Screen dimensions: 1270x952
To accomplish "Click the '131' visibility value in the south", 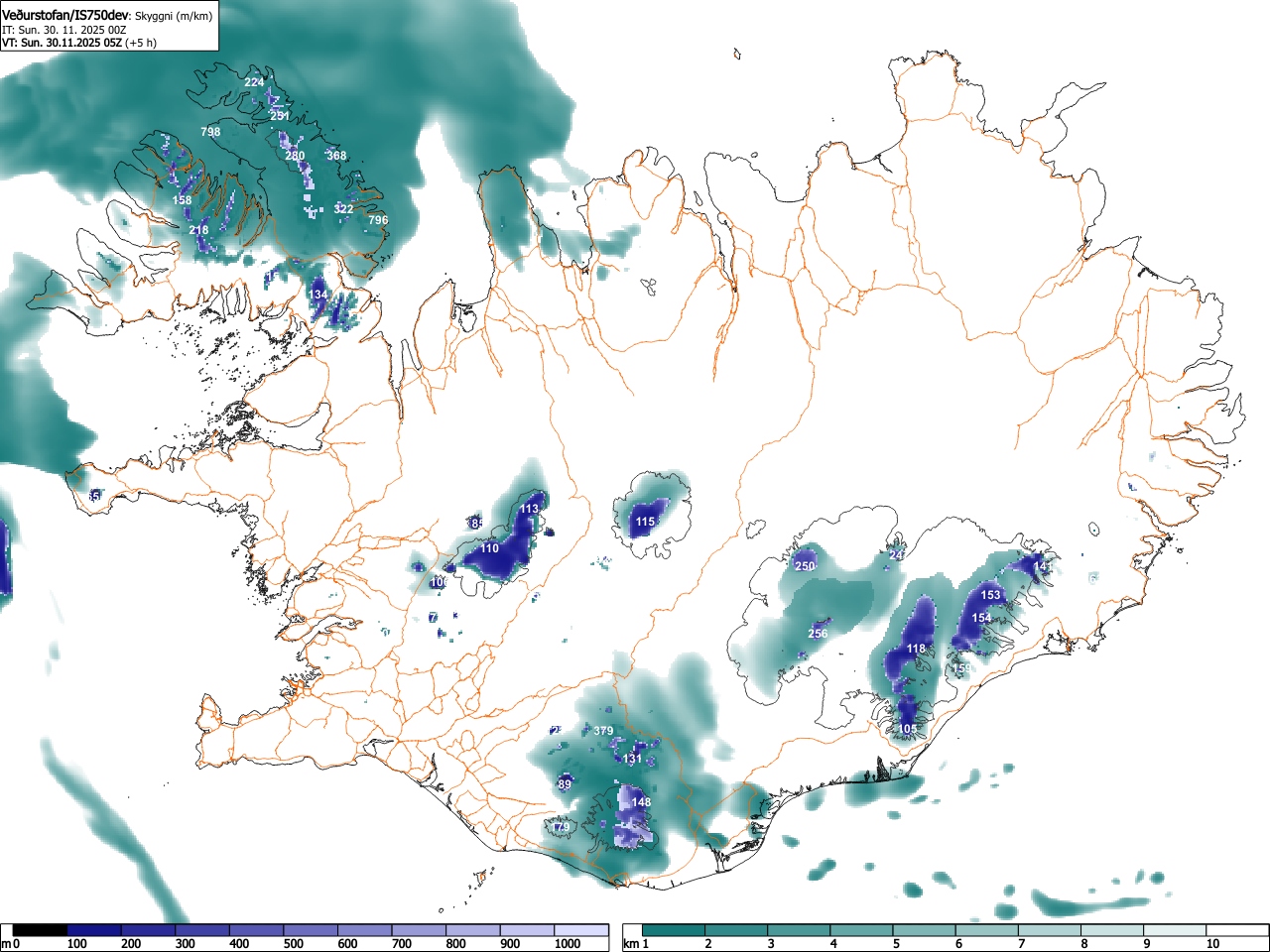I will [x=633, y=759].
